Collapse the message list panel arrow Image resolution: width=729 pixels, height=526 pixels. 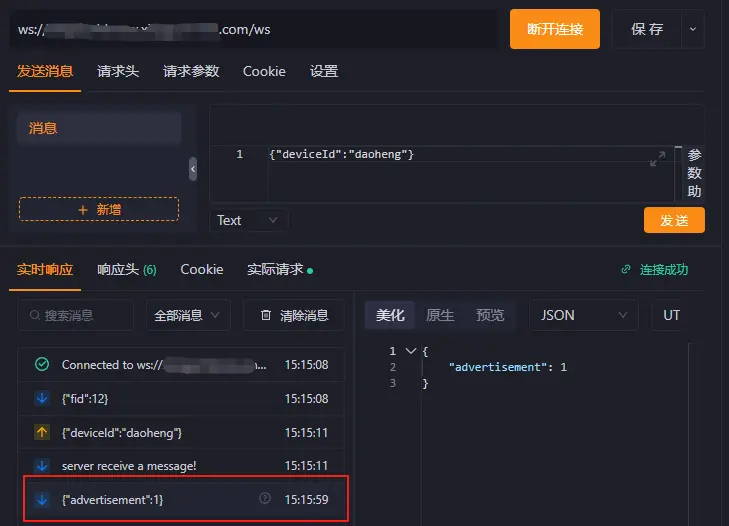click(193, 169)
